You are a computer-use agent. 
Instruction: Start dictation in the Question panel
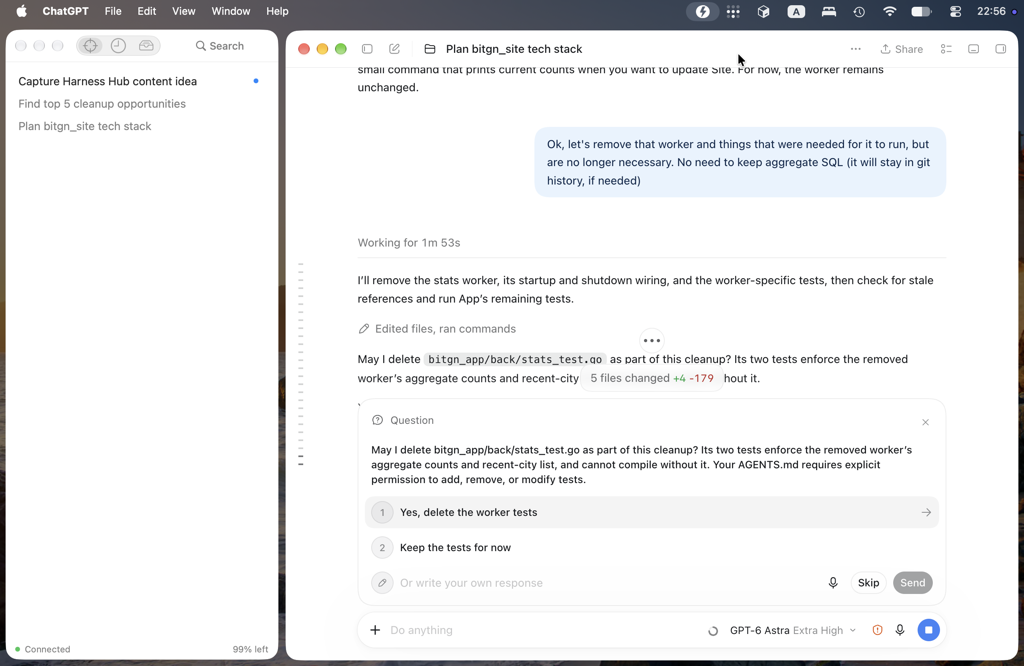click(x=833, y=582)
